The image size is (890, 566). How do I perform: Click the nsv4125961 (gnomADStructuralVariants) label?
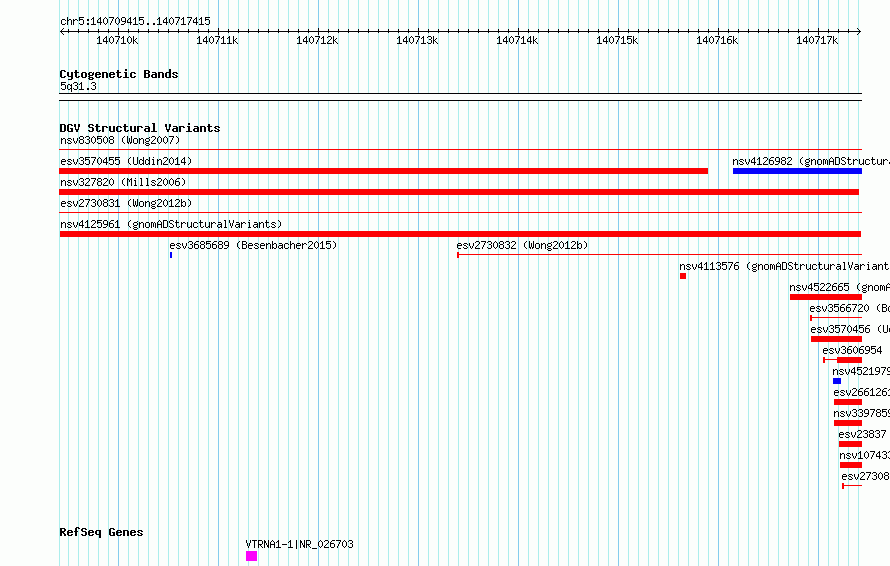pyautogui.click(x=171, y=224)
